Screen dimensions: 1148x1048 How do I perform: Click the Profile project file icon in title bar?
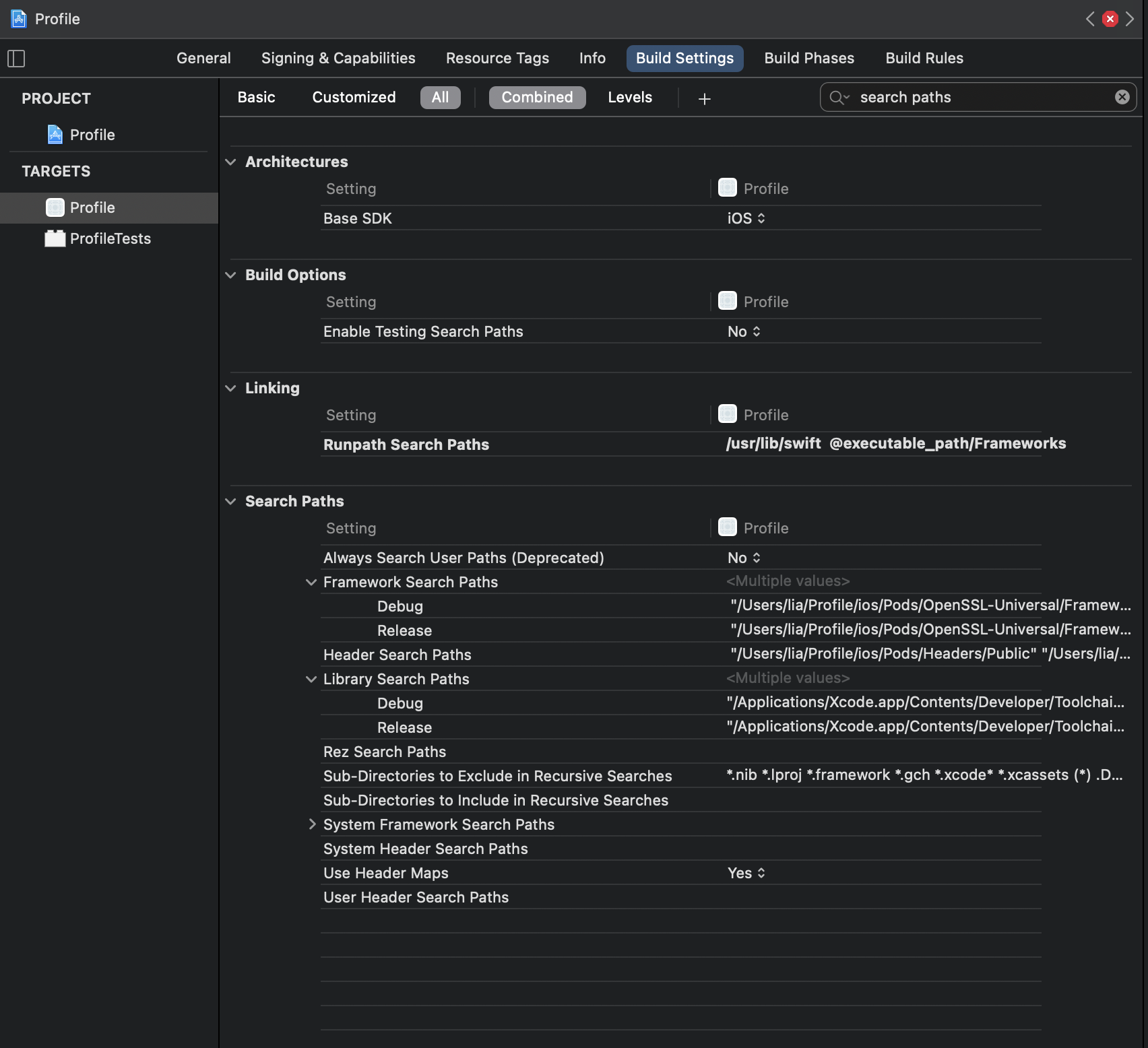[19, 19]
